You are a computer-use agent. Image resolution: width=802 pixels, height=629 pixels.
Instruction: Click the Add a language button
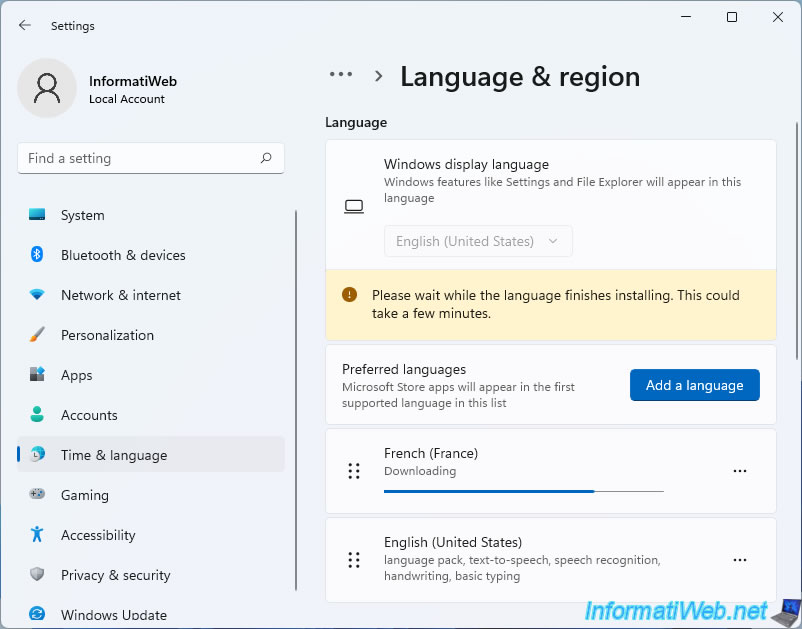694,385
